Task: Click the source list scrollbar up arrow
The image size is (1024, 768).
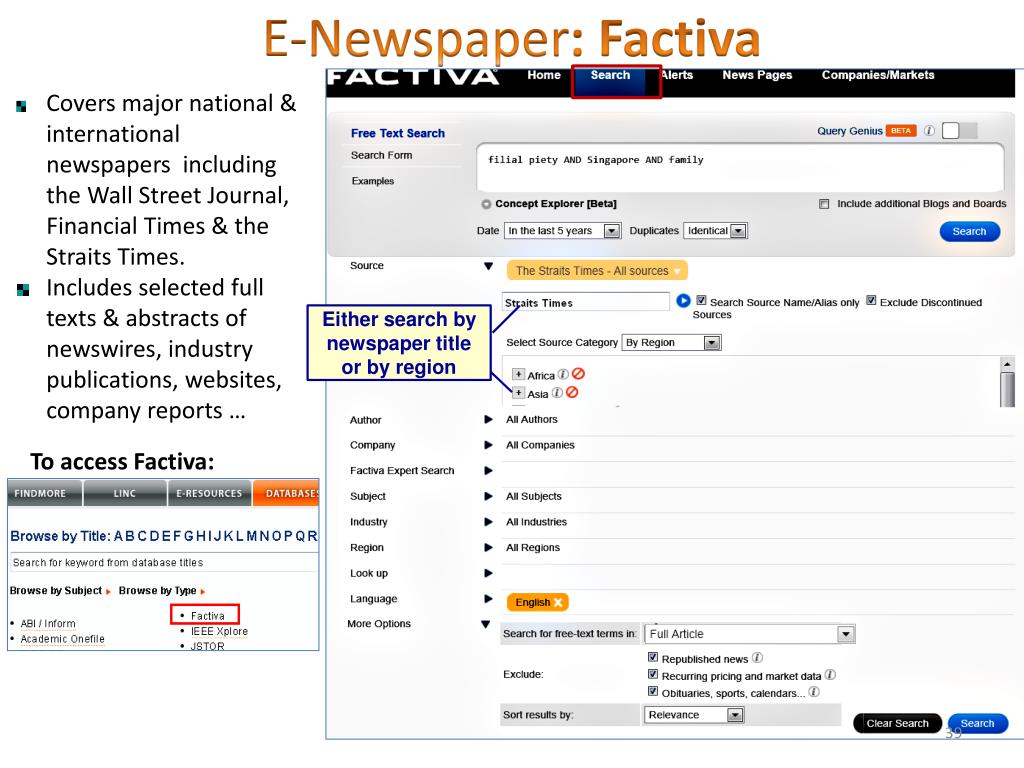Action: coord(1007,364)
